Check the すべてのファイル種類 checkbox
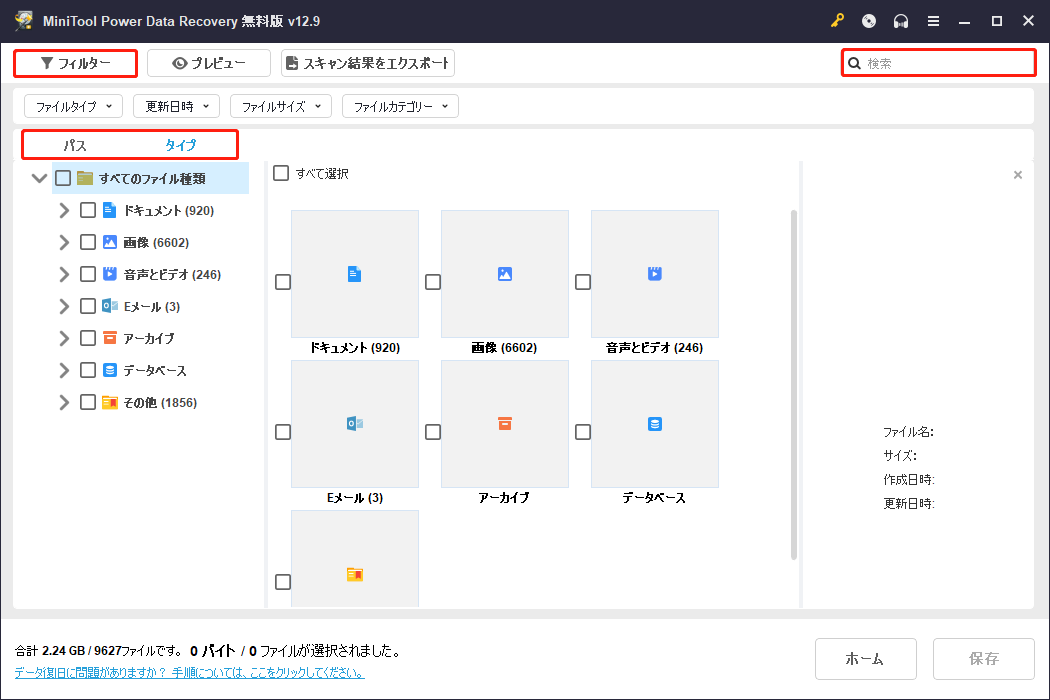The image size is (1050, 700). tap(63, 178)
